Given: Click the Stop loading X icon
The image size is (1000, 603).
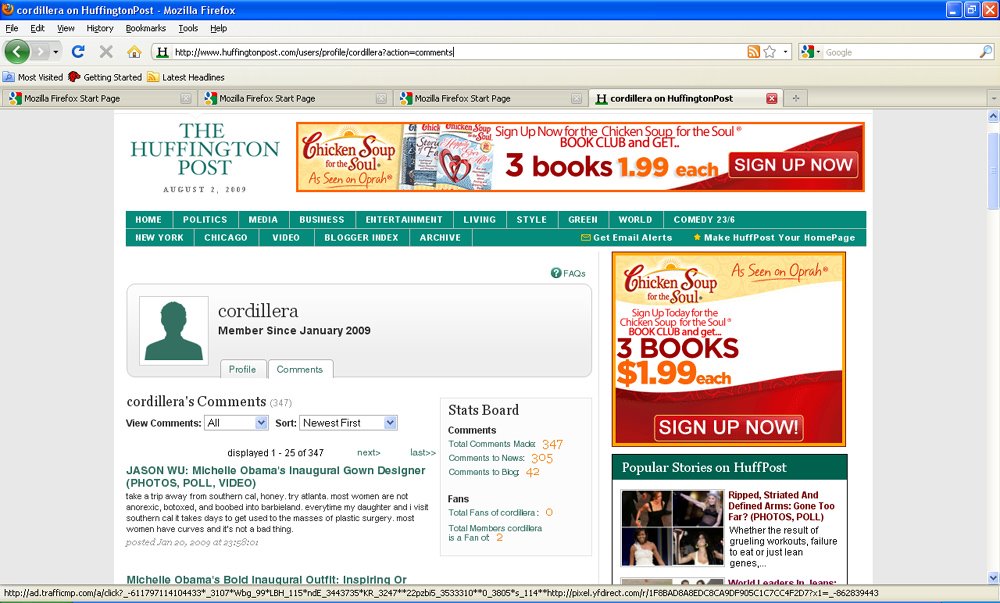Looking at the screenshot, I should coord(106,52).
